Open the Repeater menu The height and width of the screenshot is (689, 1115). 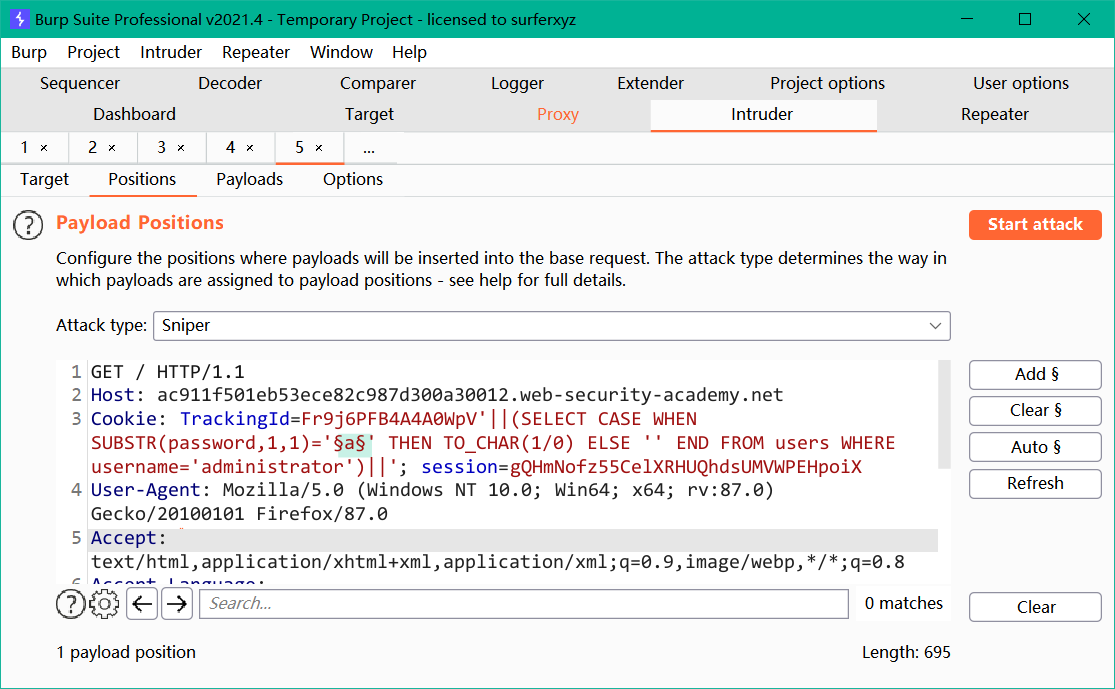tap(255, 53)
